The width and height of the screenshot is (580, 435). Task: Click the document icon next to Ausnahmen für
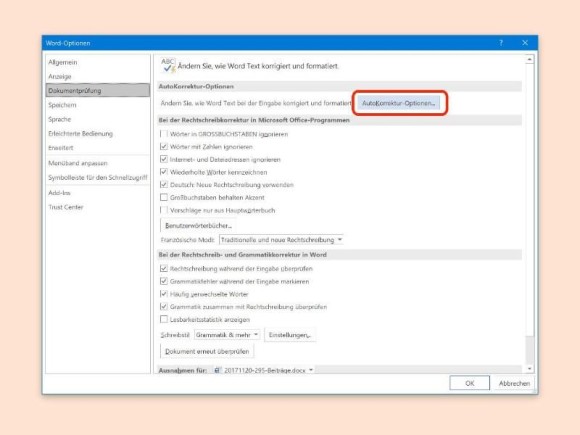pos(217,370)
